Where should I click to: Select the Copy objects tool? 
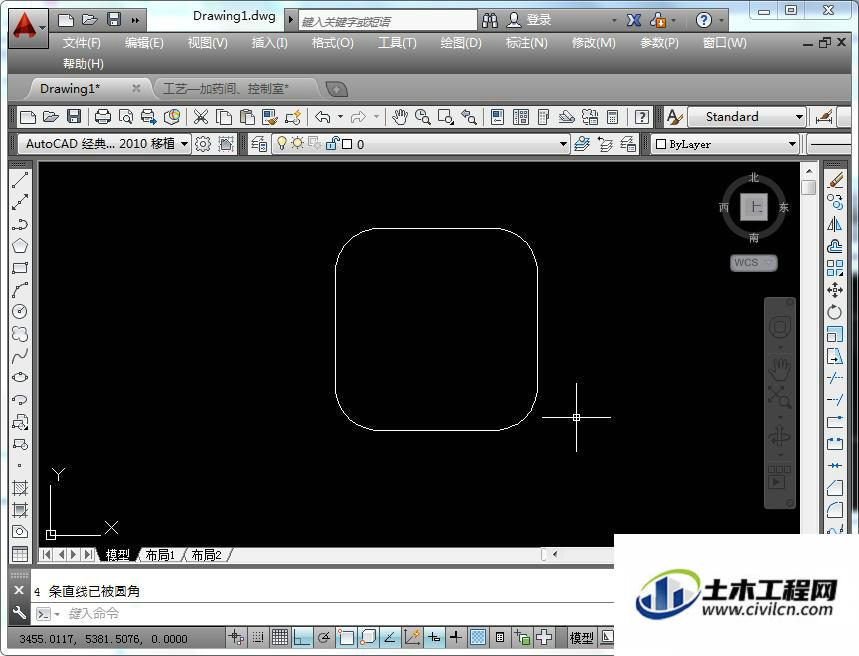pos(835,202)
